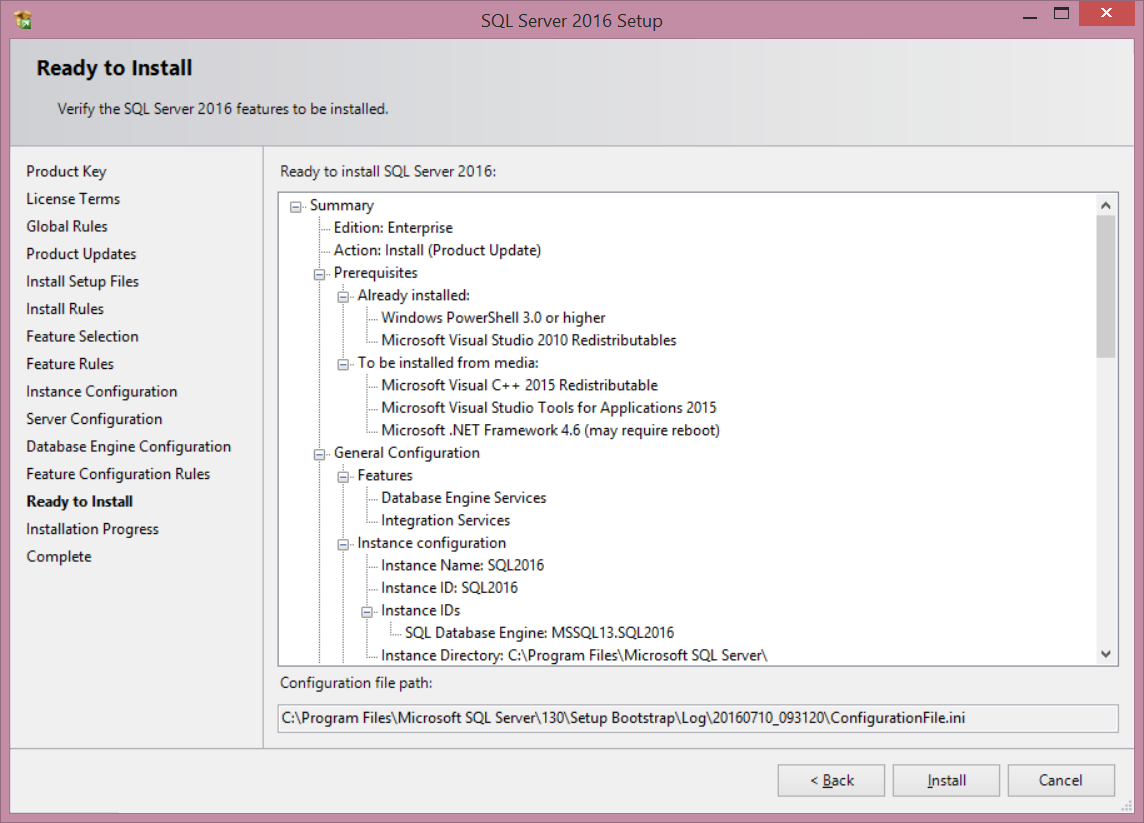Select the 'Instance Directory' tree row
The height and width of the screenshot is (823, 1144).
(574, 656)
